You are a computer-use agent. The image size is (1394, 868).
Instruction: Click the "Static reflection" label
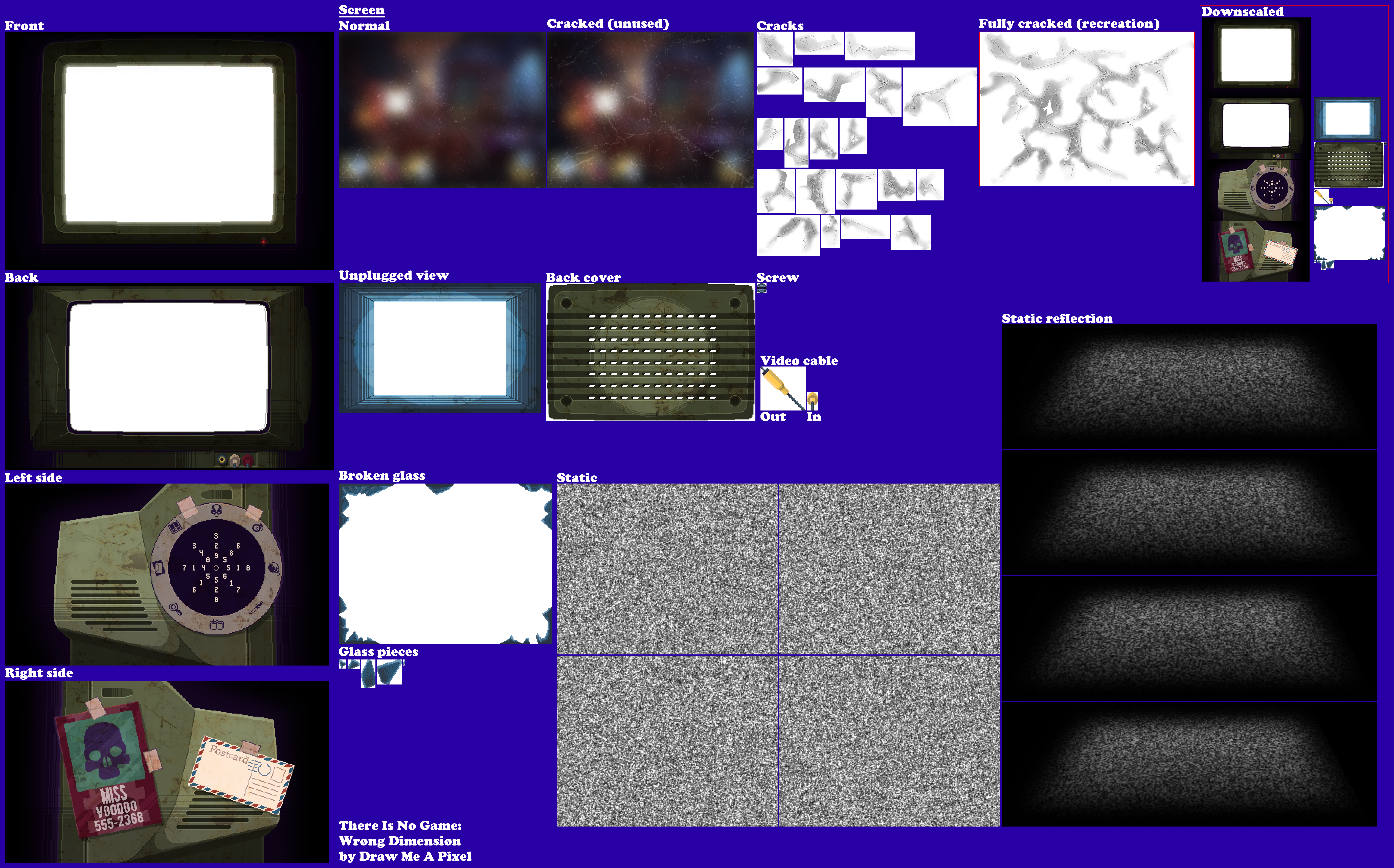pos(1057,318)
